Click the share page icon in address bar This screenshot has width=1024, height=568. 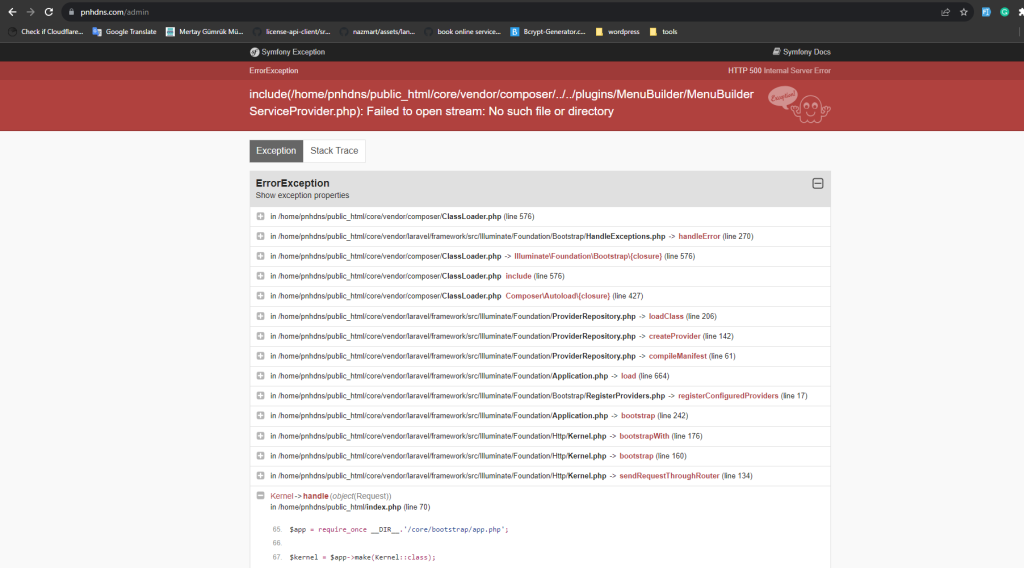pos(945,12)
